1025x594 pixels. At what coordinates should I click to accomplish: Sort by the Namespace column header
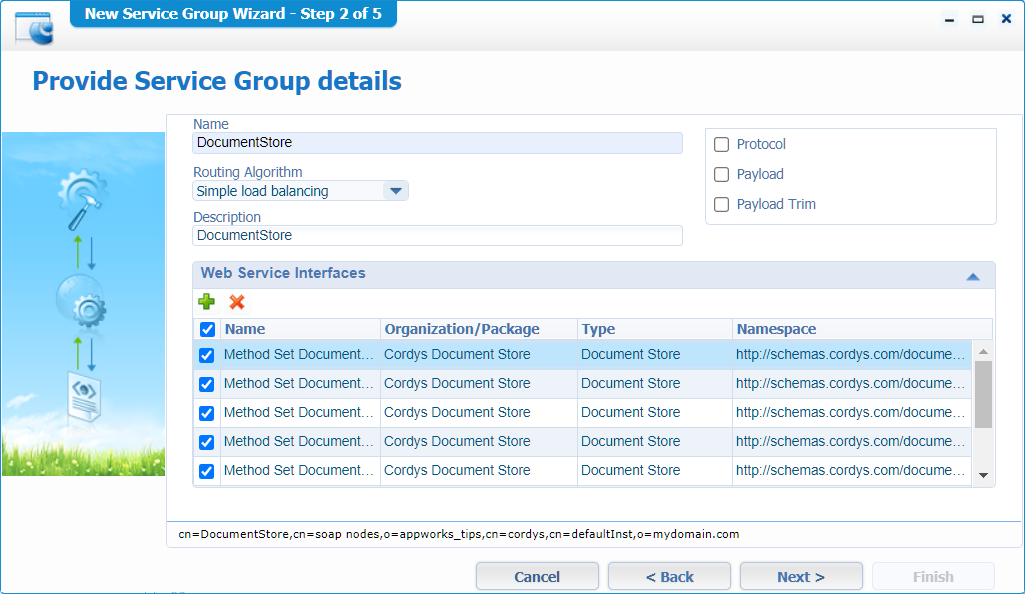776,329
